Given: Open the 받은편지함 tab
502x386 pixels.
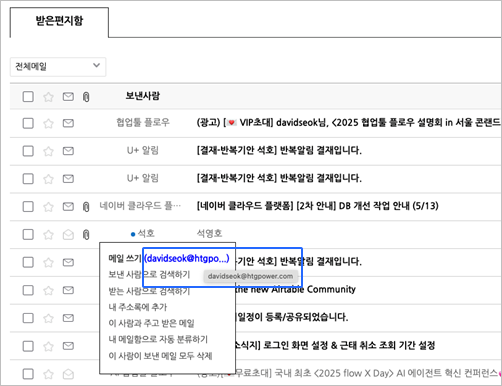Looking at the screenshot, I should point(59,22).
